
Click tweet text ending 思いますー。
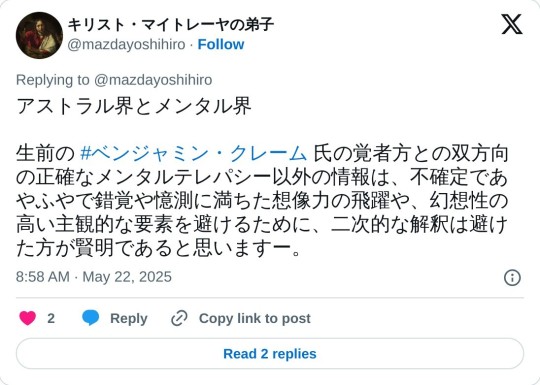[159, 248]
